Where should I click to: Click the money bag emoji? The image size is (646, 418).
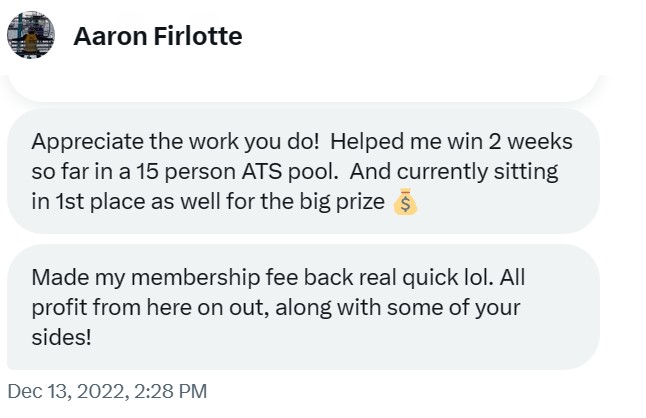[405, 203]
